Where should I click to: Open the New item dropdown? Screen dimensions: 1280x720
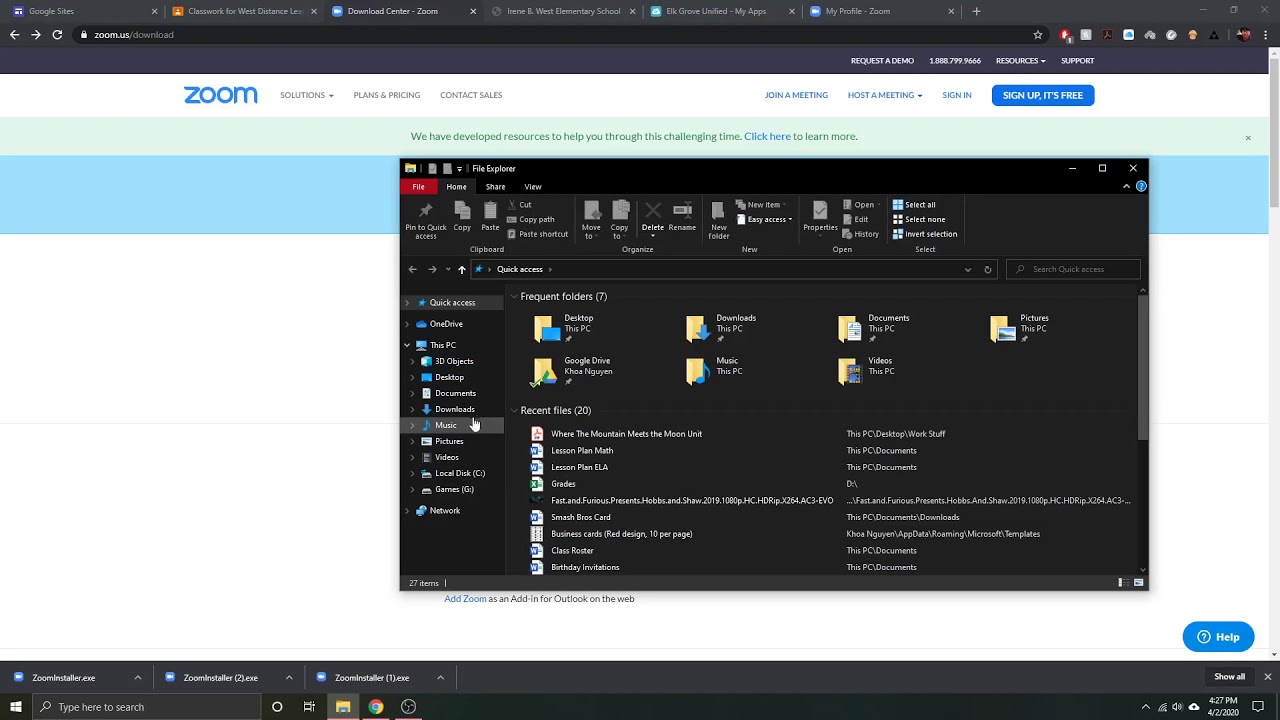coord(761,205)
